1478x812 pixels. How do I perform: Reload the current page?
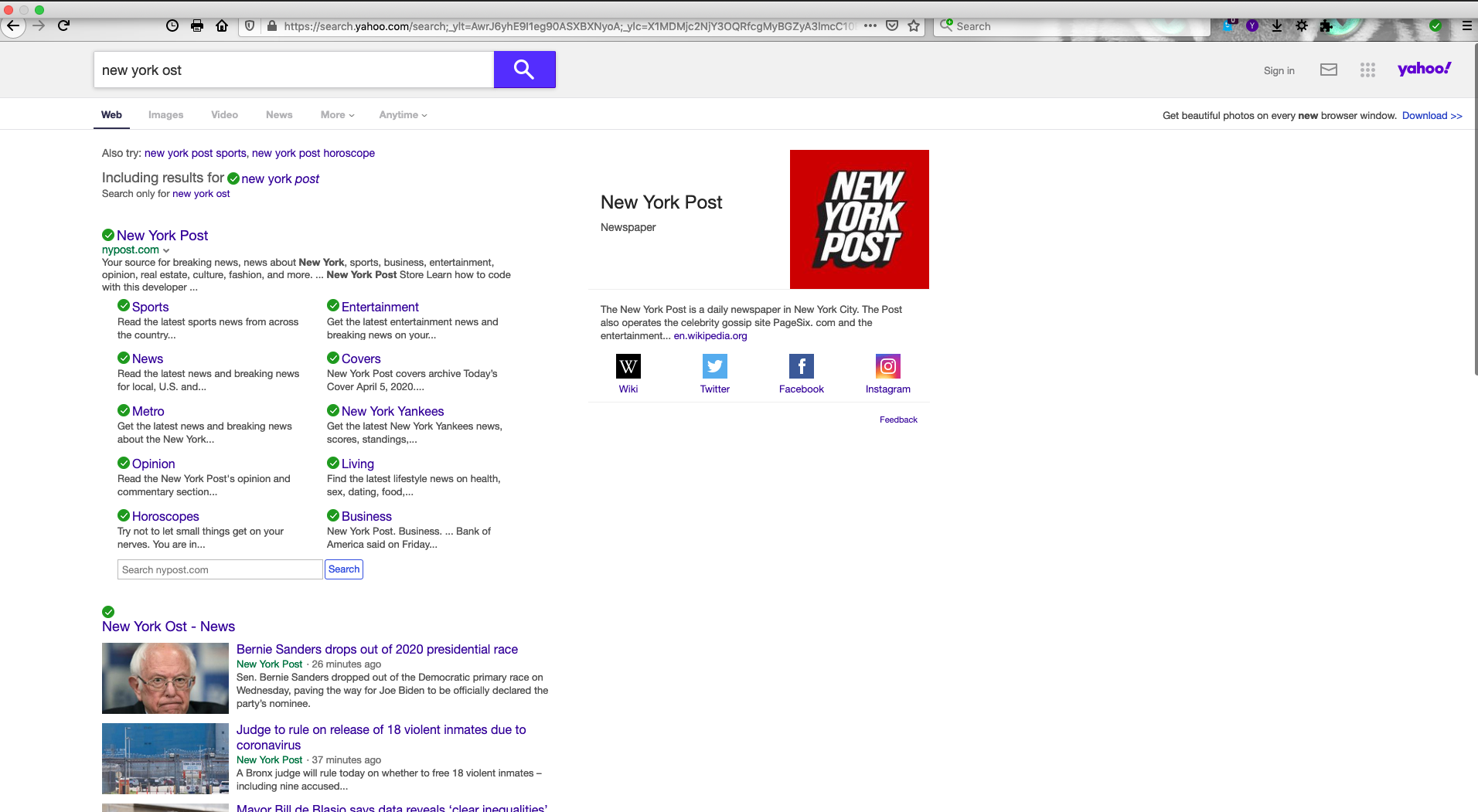tap(64, 25)
